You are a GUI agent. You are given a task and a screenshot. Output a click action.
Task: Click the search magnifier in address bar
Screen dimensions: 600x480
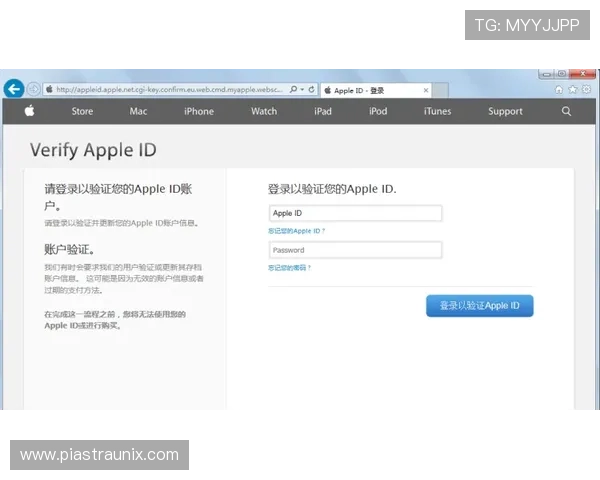coord(293,89)
